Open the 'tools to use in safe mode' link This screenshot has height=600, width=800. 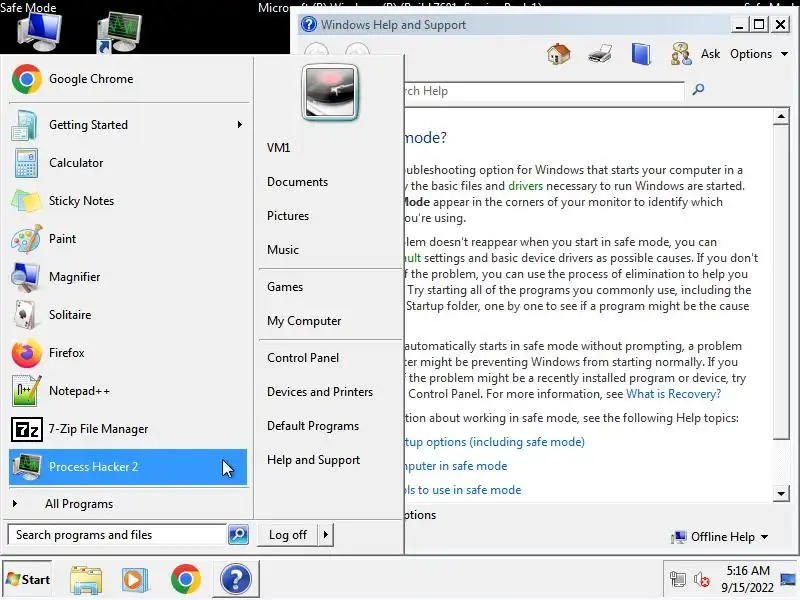(463, 490)
